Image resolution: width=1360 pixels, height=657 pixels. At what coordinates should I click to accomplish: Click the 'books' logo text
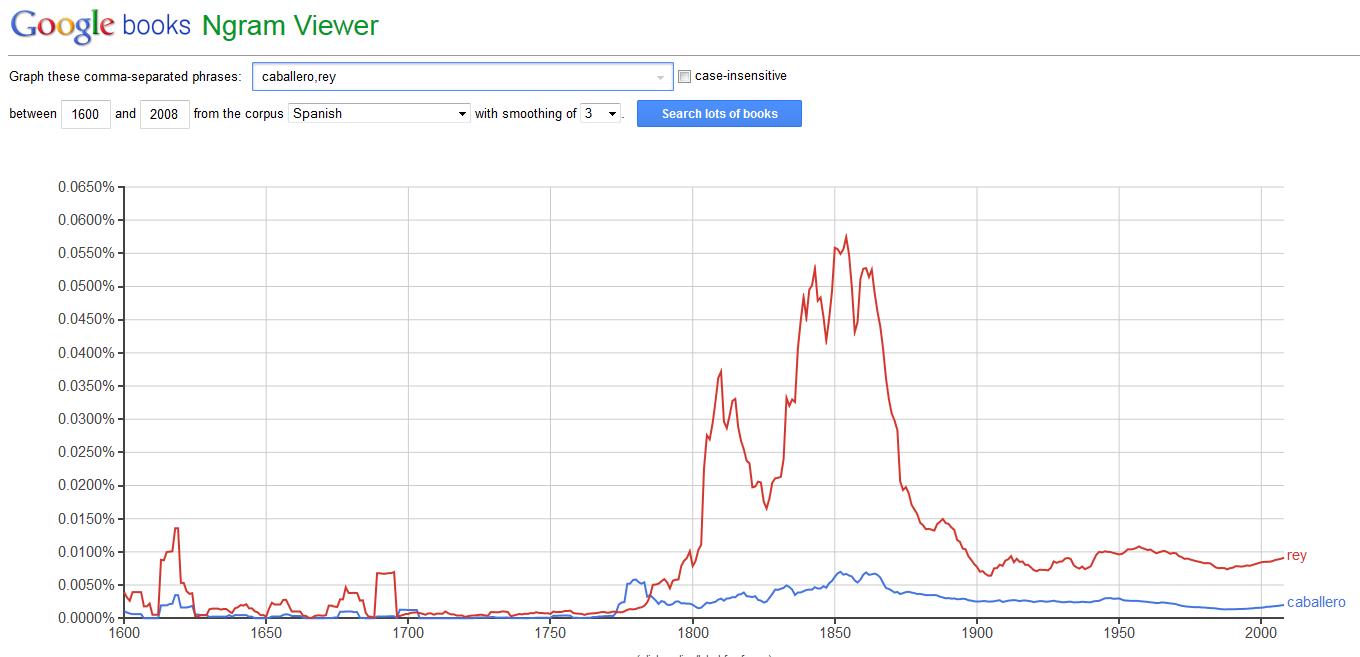click(x=157, y=25)
